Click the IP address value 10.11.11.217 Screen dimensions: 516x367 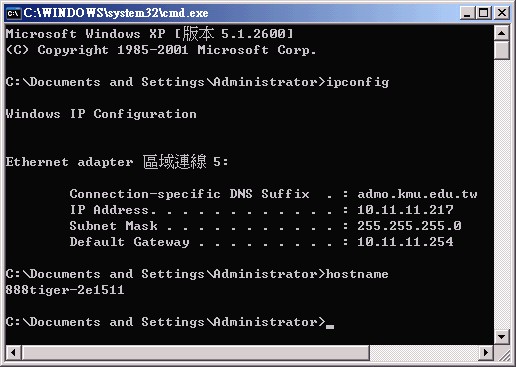pyautogui.click(x=405, y=210)
